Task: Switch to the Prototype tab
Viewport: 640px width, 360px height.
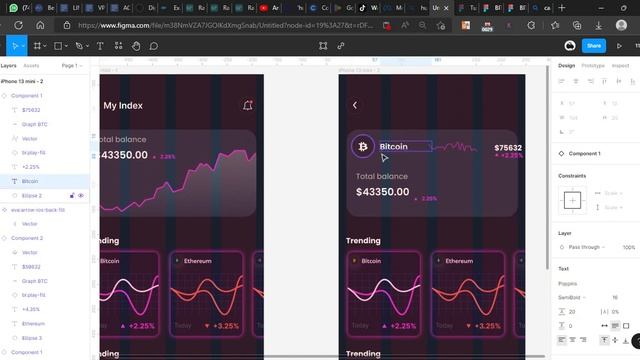Action: point(593,65)
